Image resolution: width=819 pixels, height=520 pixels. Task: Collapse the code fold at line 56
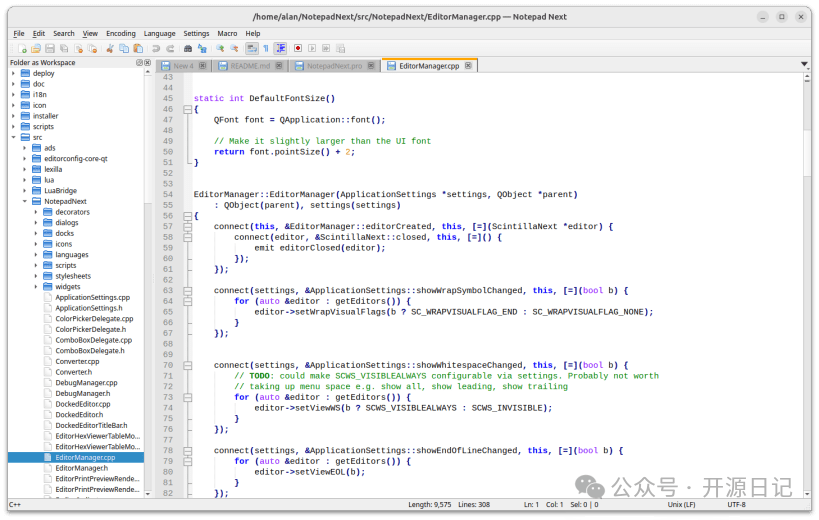188,216
